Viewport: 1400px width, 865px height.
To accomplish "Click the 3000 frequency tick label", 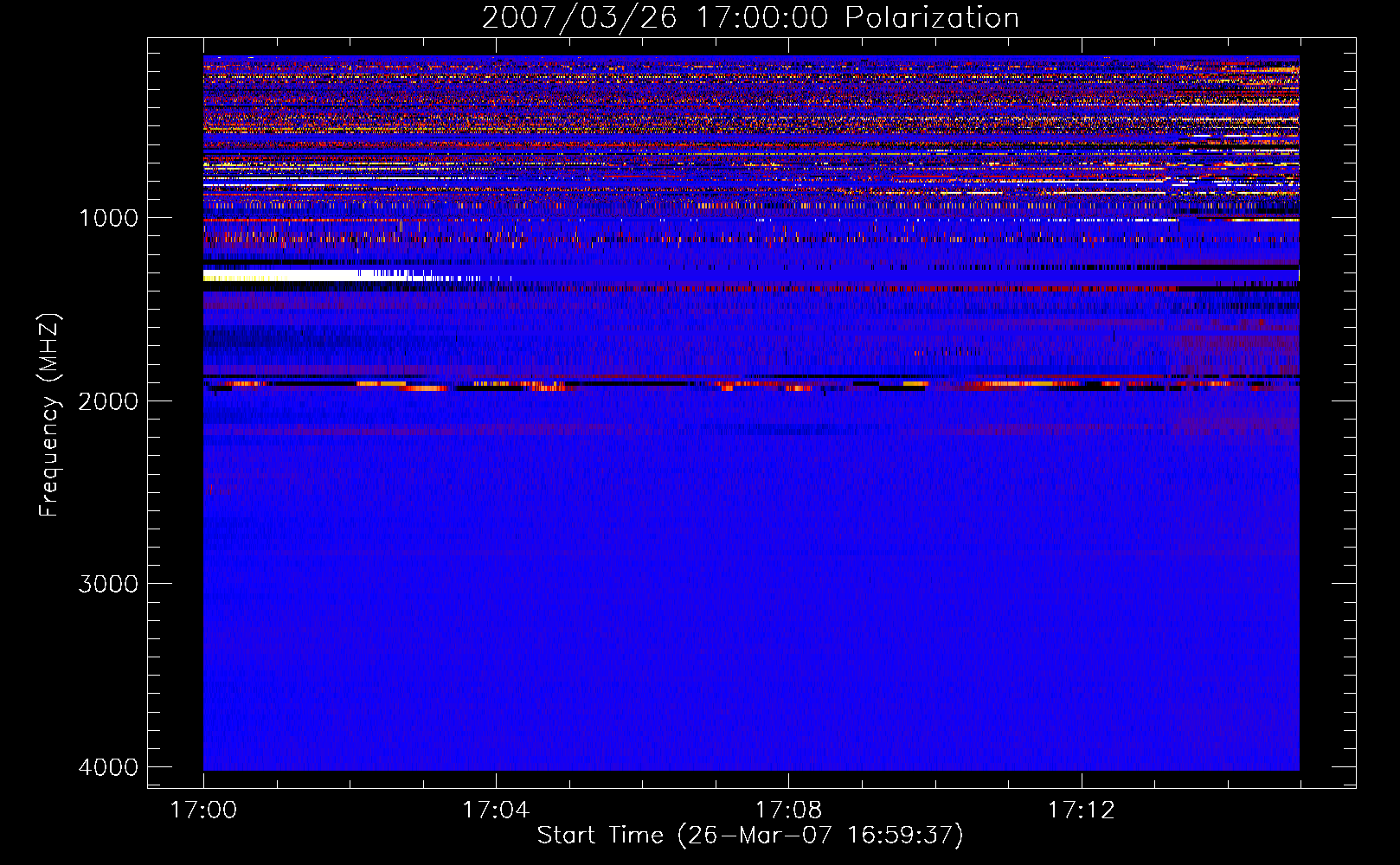I will [109, 584].
